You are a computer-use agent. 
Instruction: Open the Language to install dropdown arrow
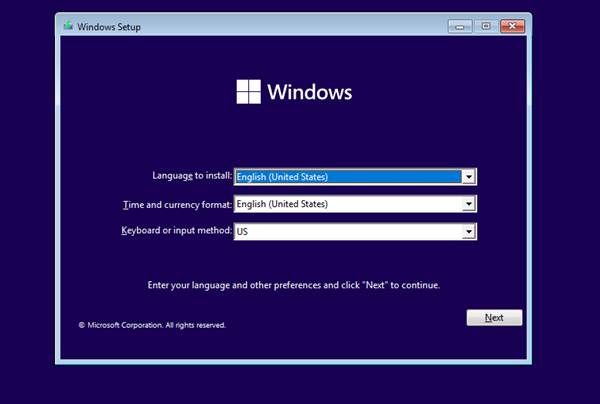click(x=469, y=177)
